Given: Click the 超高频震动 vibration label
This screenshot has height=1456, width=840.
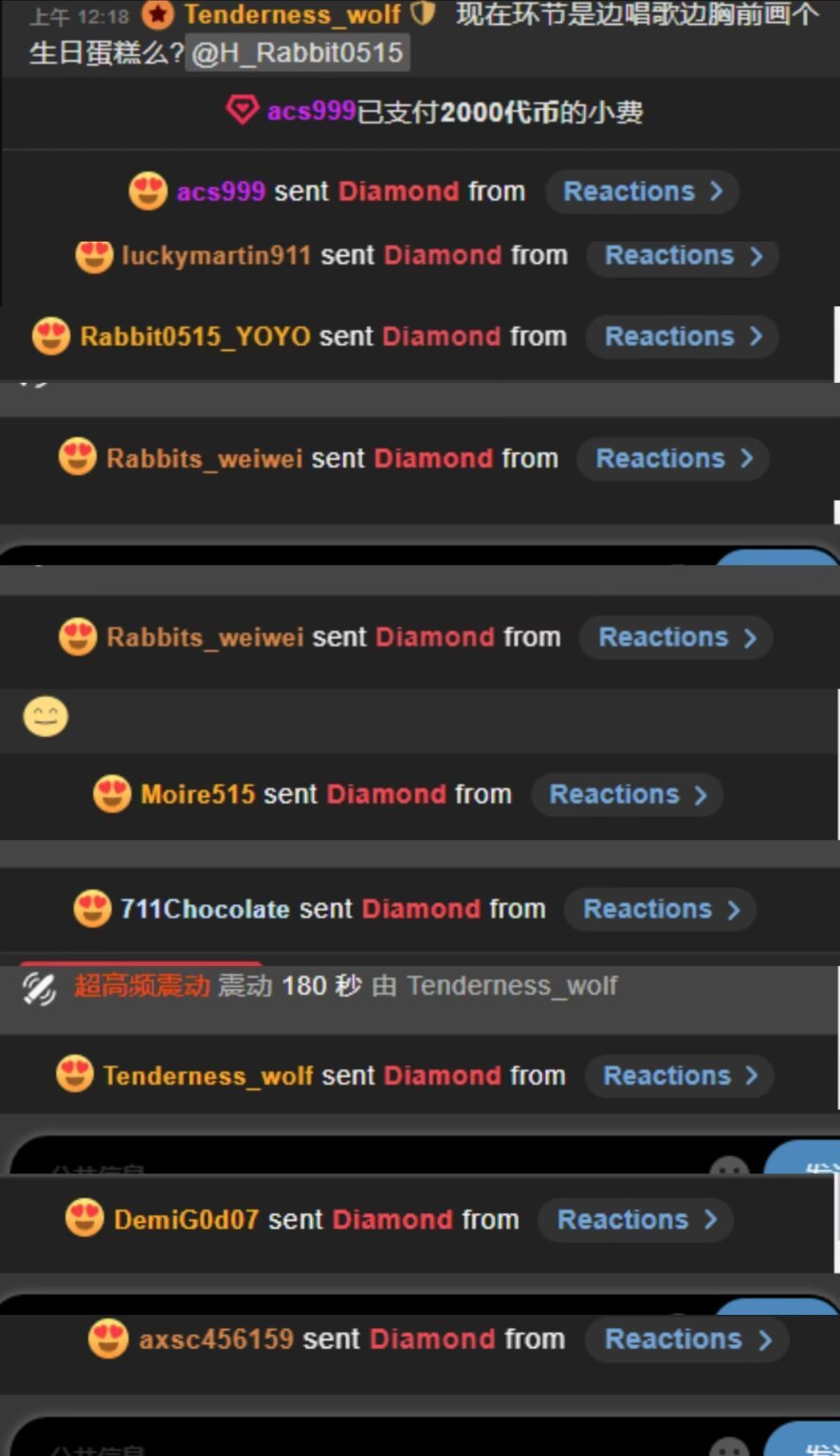Looking at the screenshot, I should pos(142,986).
